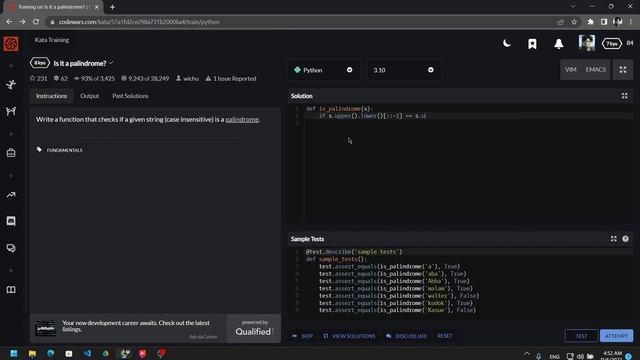This screenshot has width=640, height=360.
Task: Show hidden system tray icons
Action: [x=527, y=354]
